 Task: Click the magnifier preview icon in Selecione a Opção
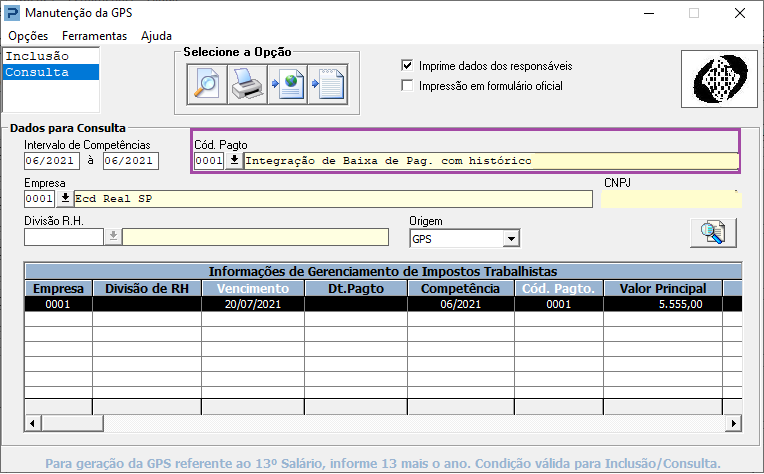pos(207,84)
